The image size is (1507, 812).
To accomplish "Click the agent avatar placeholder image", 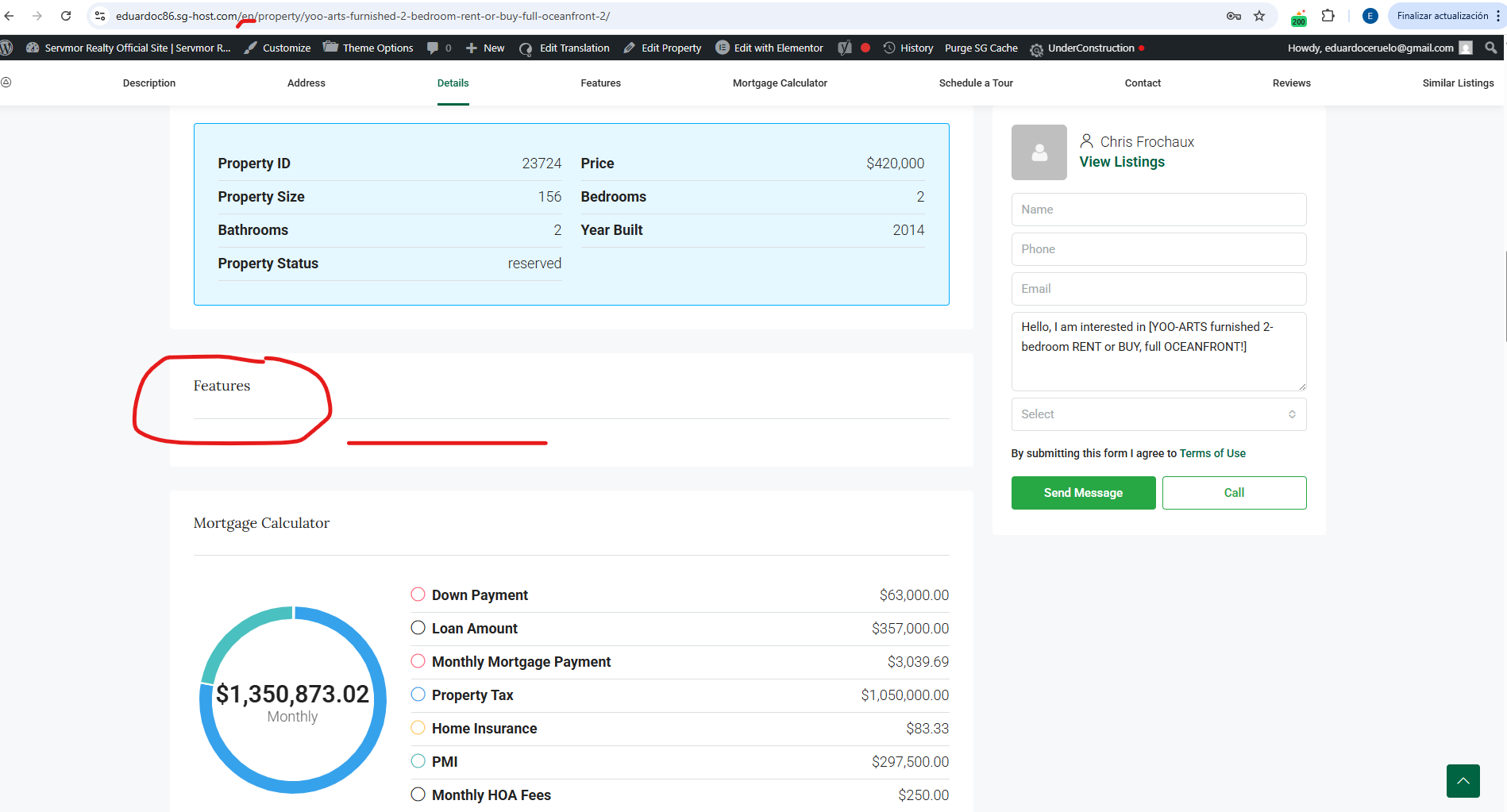I will pyautogui.click(x=1039, y=152).
